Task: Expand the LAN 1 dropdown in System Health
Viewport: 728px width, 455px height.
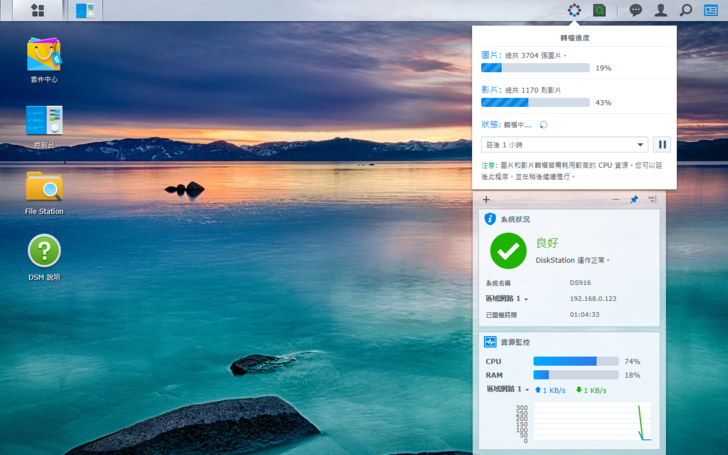Action: [x=526, y=299]
